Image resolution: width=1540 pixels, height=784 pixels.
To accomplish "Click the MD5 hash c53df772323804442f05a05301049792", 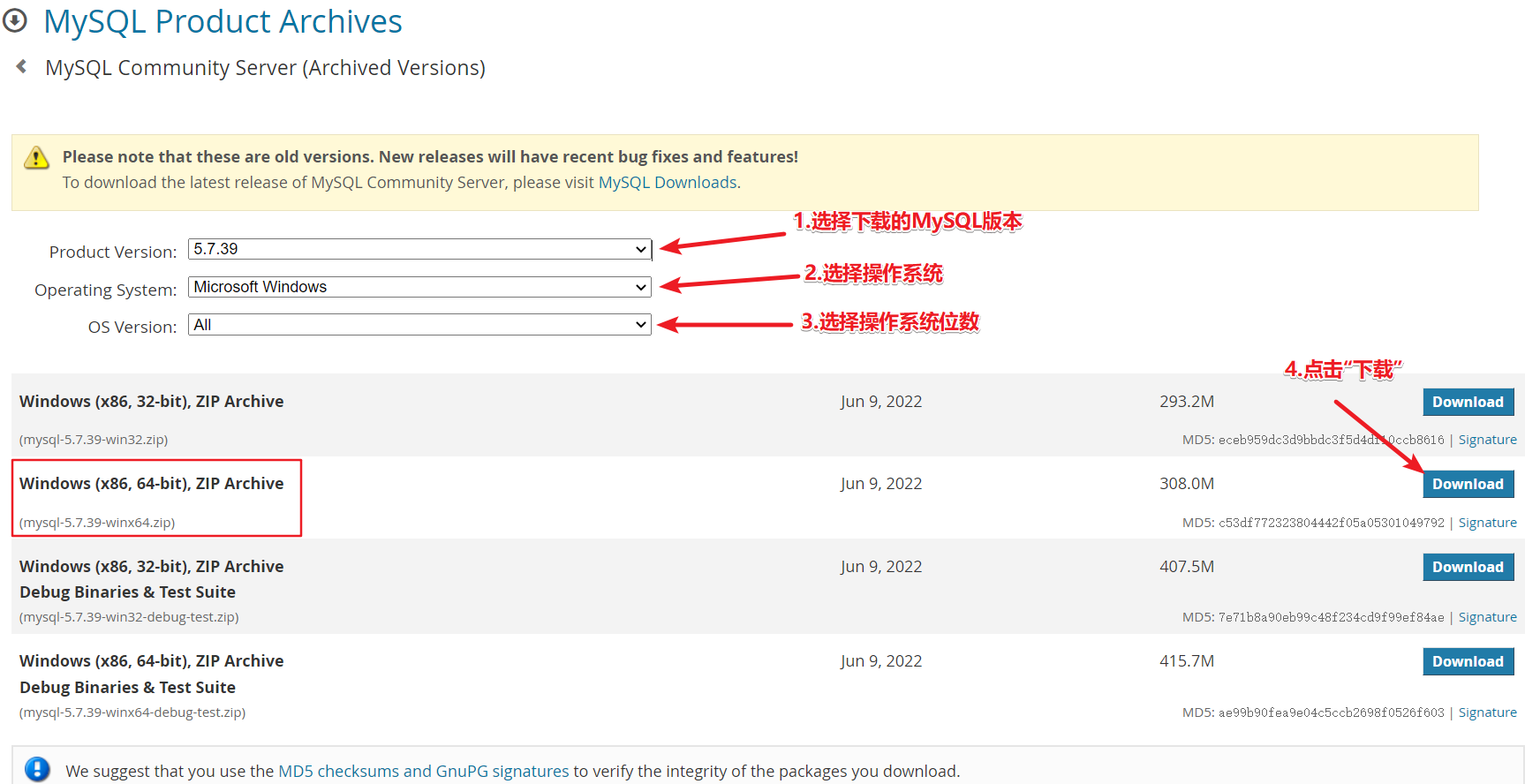I will 1332,523.
